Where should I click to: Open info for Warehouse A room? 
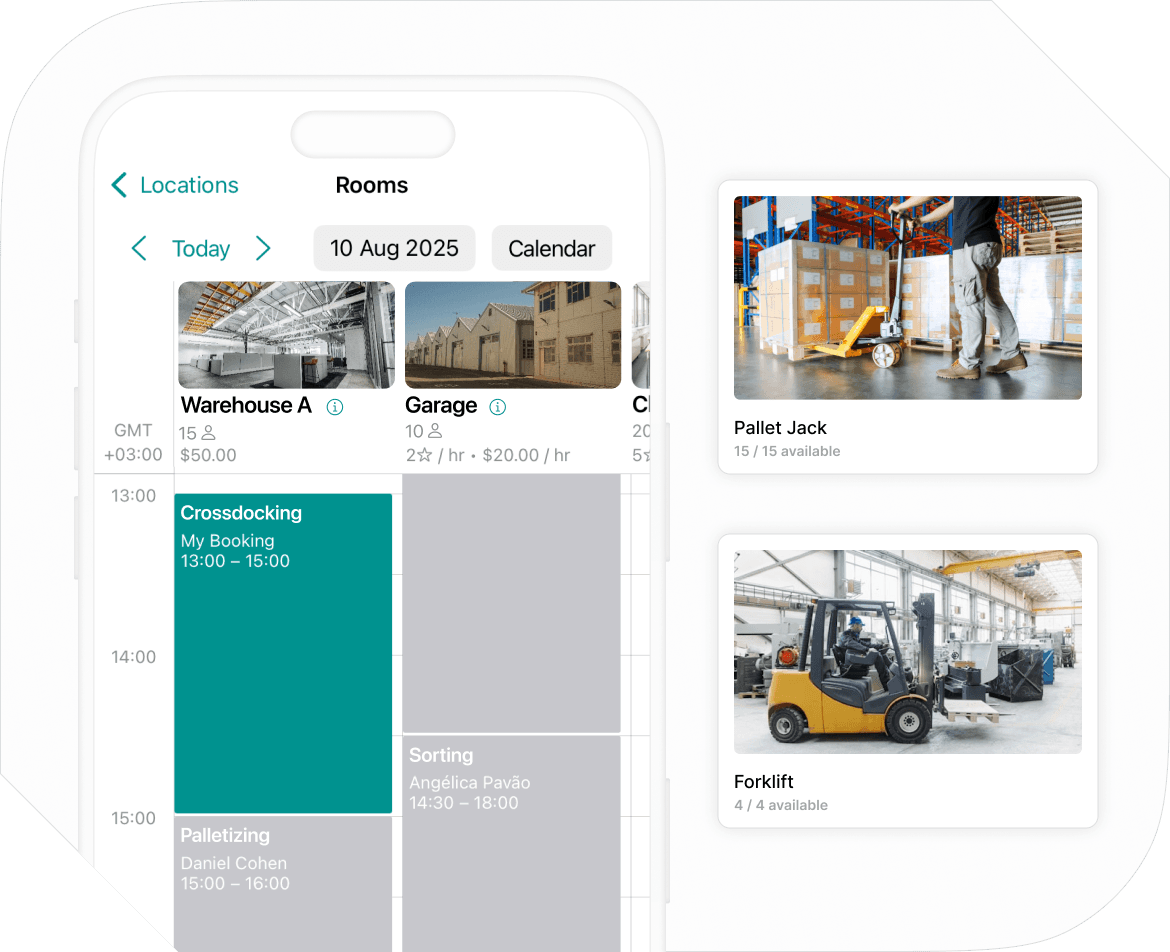point(335,407)
